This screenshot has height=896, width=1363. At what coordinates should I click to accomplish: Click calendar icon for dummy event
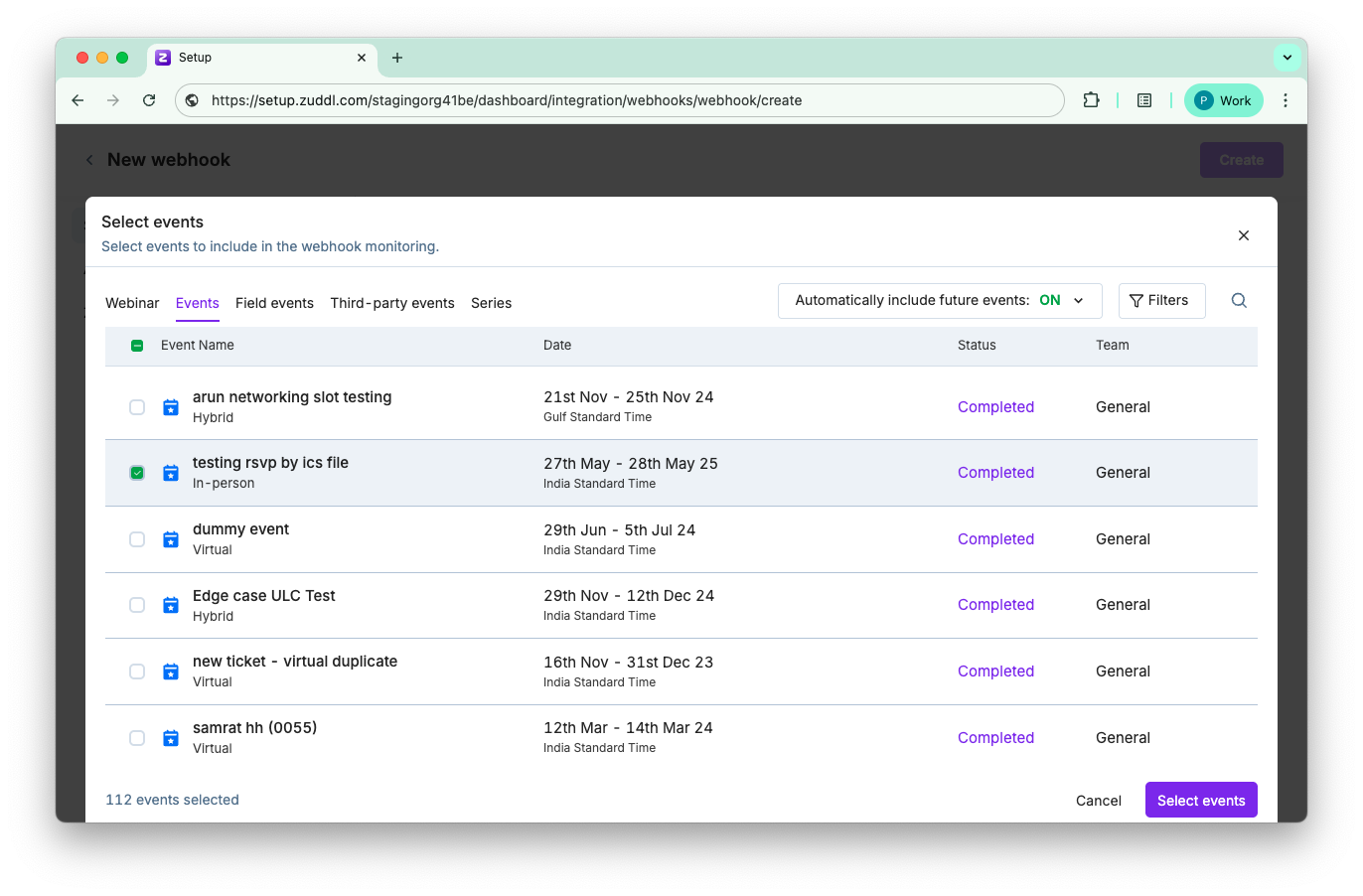point(171,539)
